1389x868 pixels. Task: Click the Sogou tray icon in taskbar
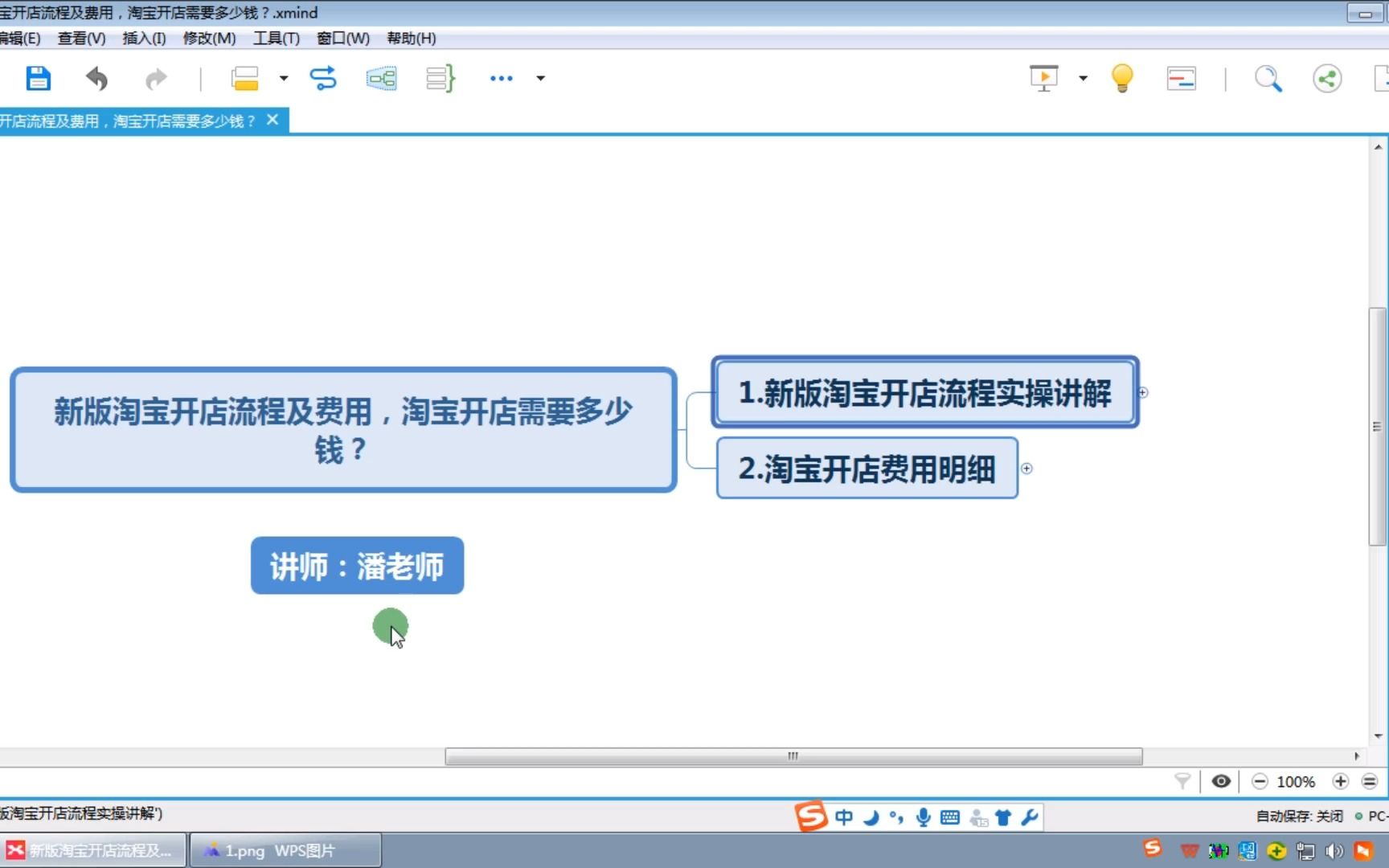click(x=1153, y=849)
